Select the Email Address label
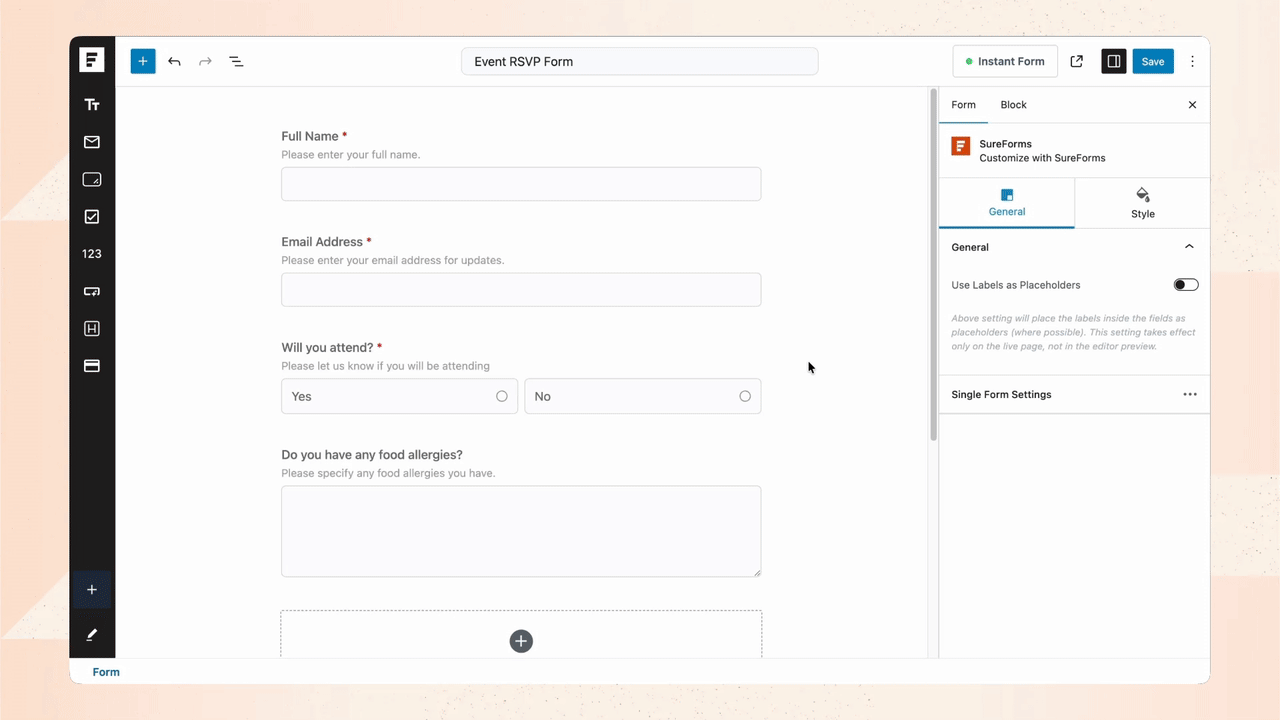The image size is (1280, 720). click(x=323, y=242)
